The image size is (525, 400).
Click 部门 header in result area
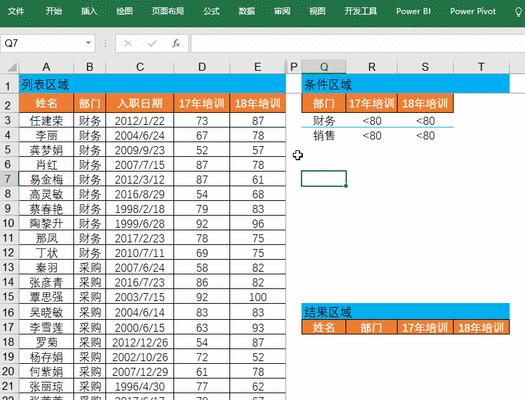click(372, 327)
